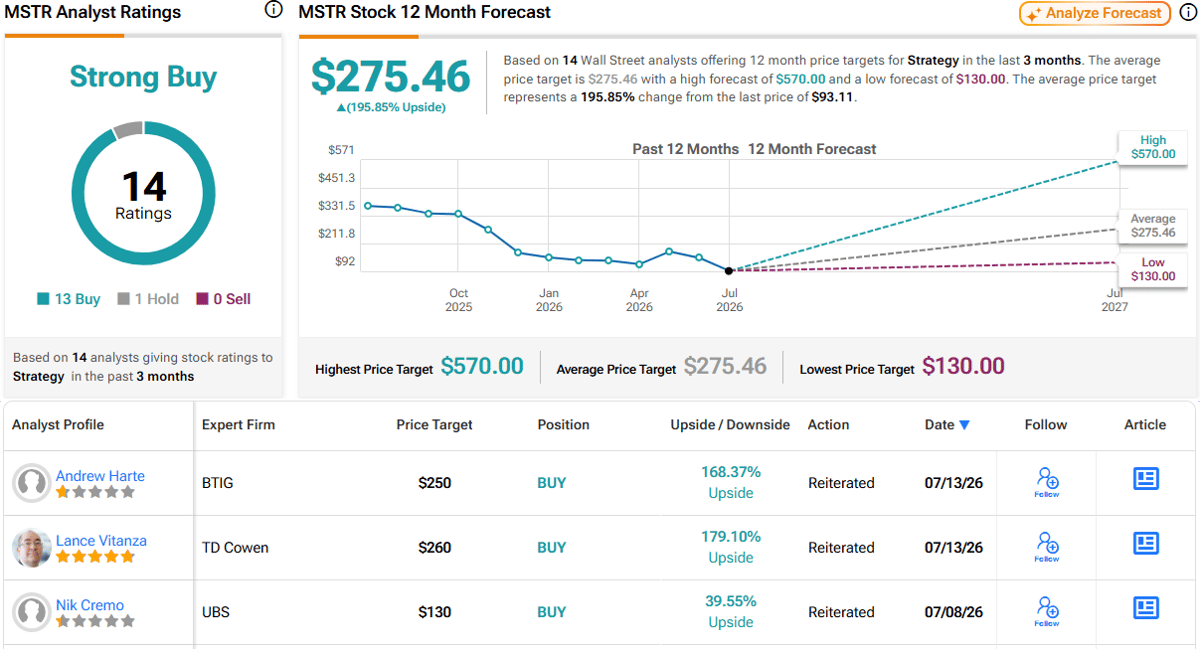
Task: Click the gray 1 Hold legend swatch
Action: click(x=123, y=299)
